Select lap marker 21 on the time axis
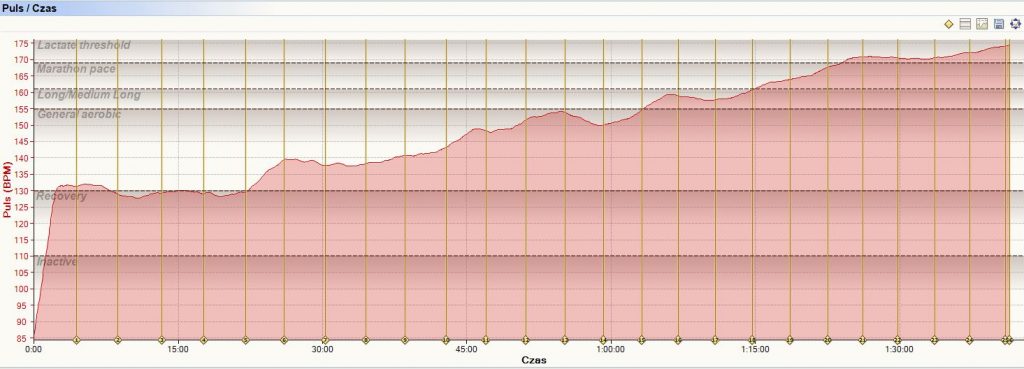Image resolution: width=1024 pixels, height=369 pixels. tap(862, 340)
